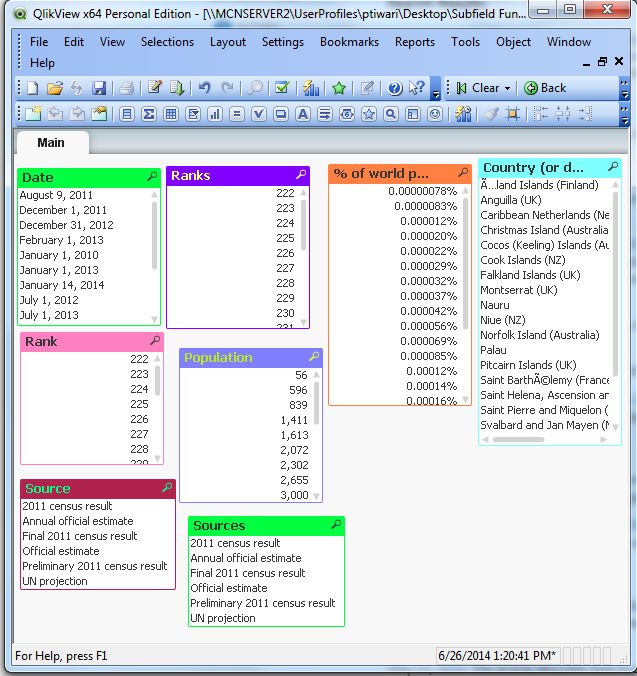The height and width of the screenshot is (676, 637).
Task: Create a Table Box object
Action: [171, 114]
